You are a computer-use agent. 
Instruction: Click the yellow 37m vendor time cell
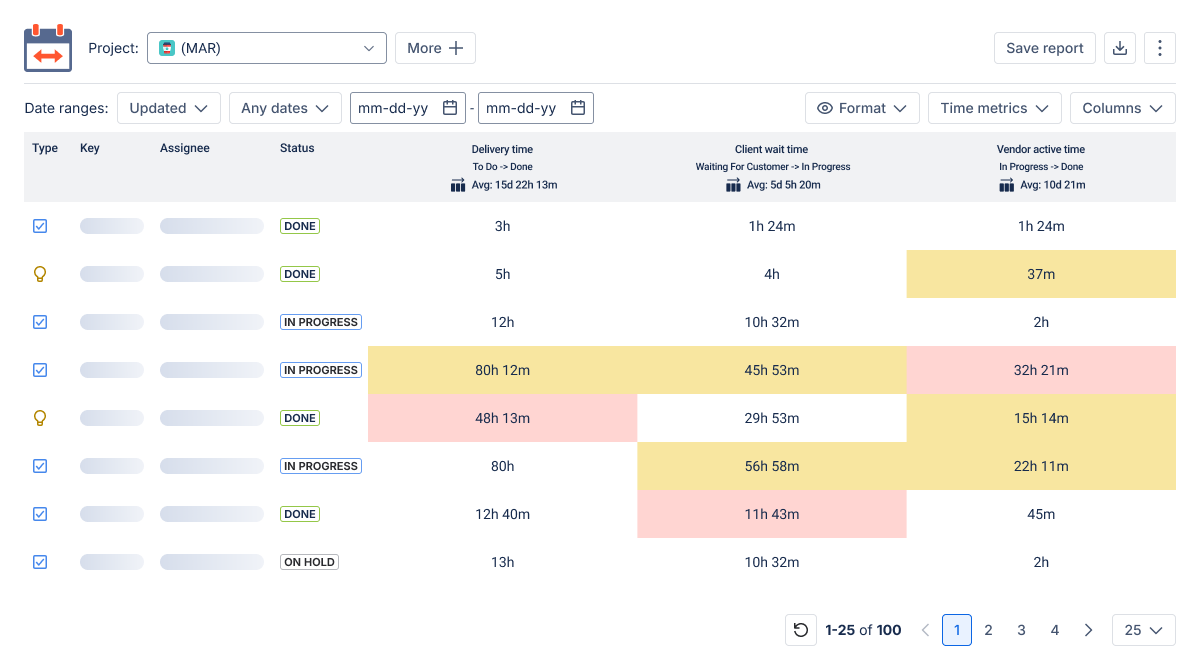click(1041, 274)
